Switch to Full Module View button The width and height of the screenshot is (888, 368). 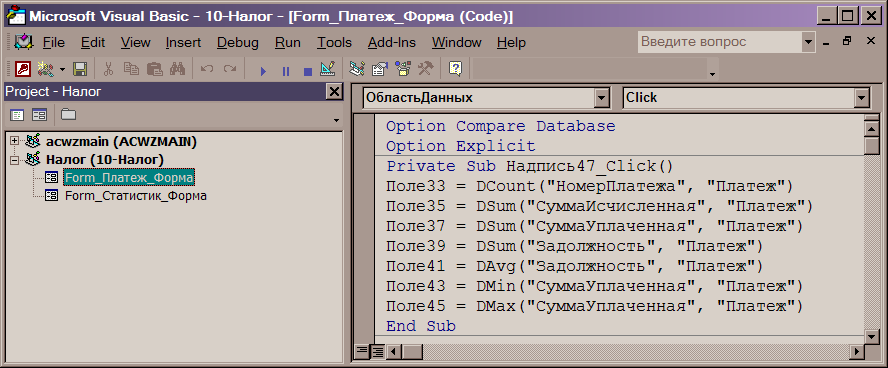[x=377, y=352]
